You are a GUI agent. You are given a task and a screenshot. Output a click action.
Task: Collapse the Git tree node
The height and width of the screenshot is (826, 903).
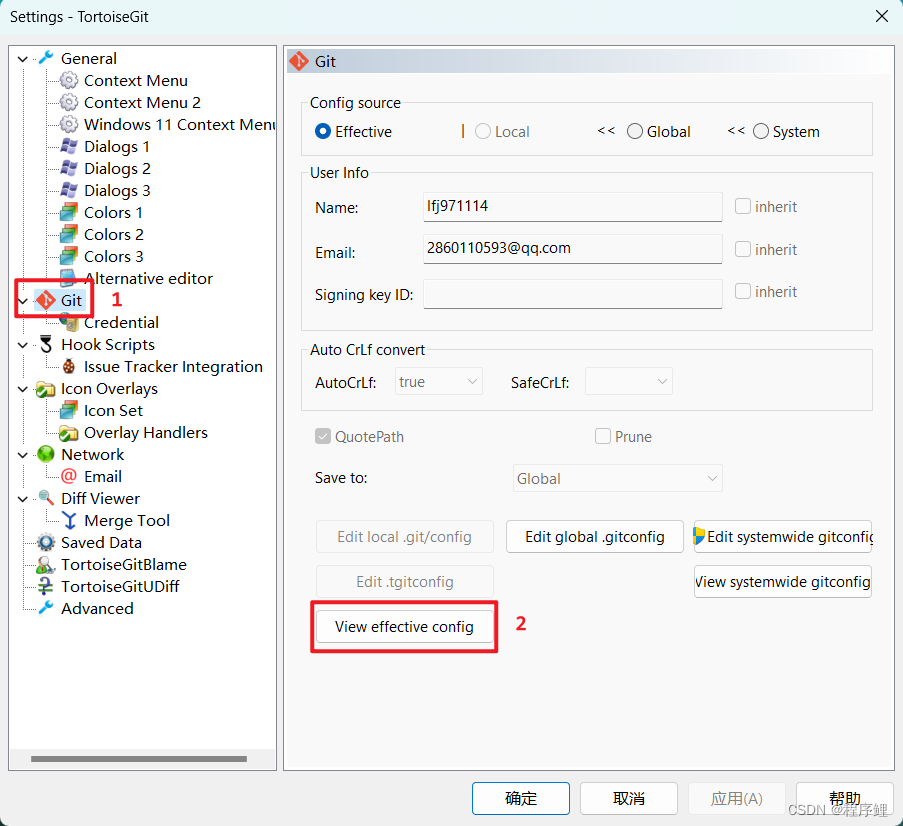pos(23,301)
